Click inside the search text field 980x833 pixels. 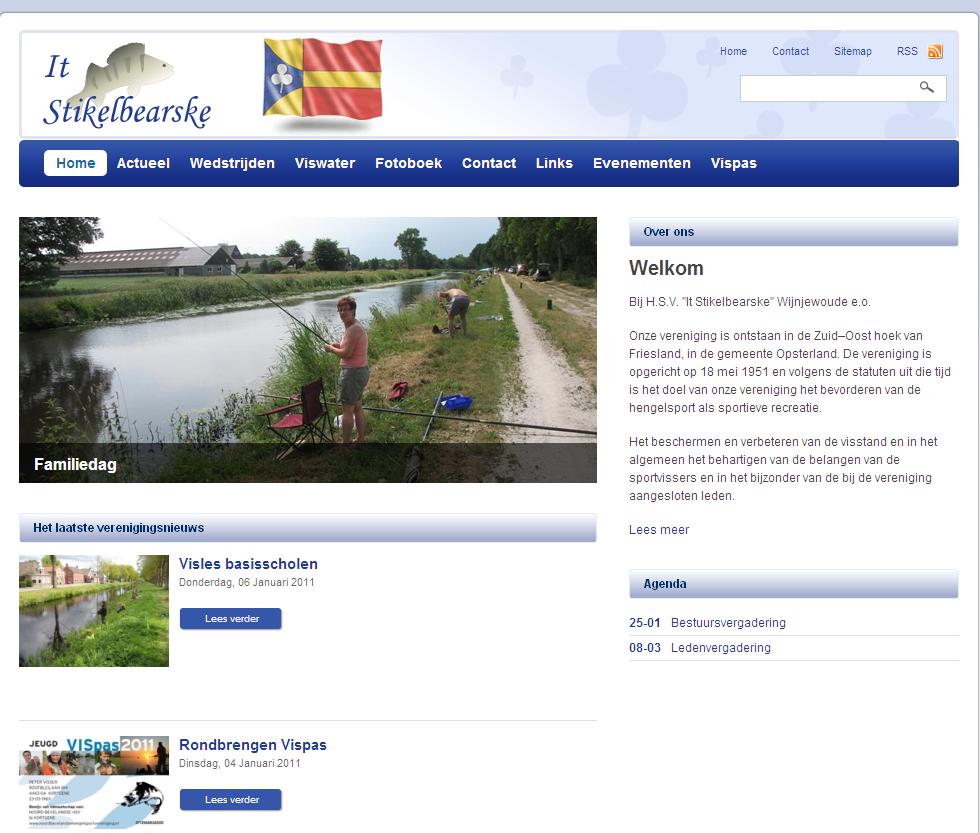click(x=825, y=88)
